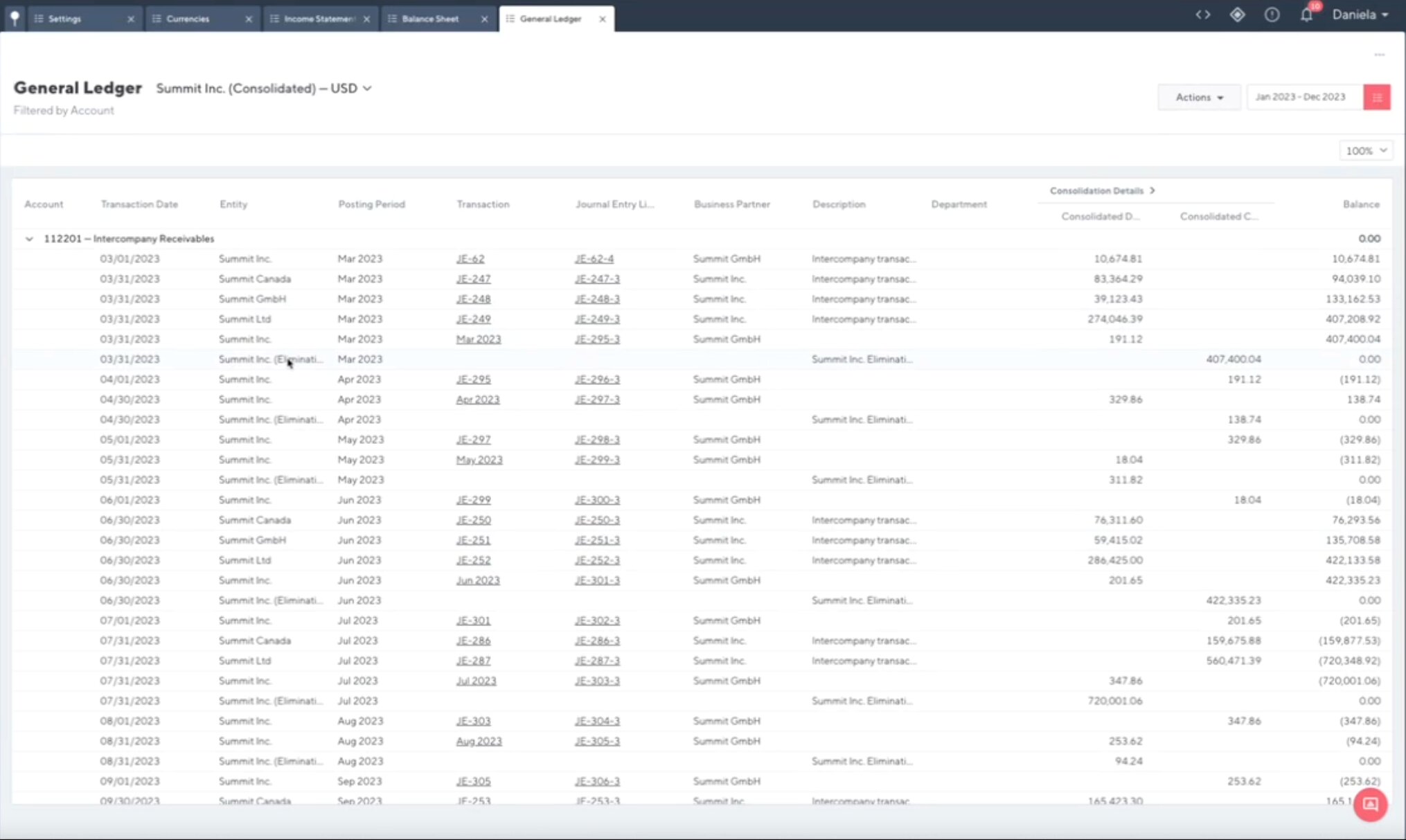Switch to the Currencies tab

(x=188, y=19)
